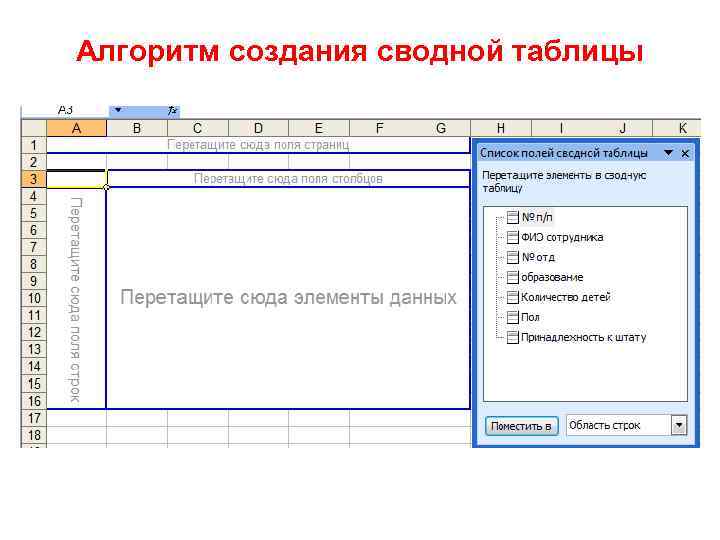Select column D header
Viewport: 720px width, 540px height.
[259, 128]
